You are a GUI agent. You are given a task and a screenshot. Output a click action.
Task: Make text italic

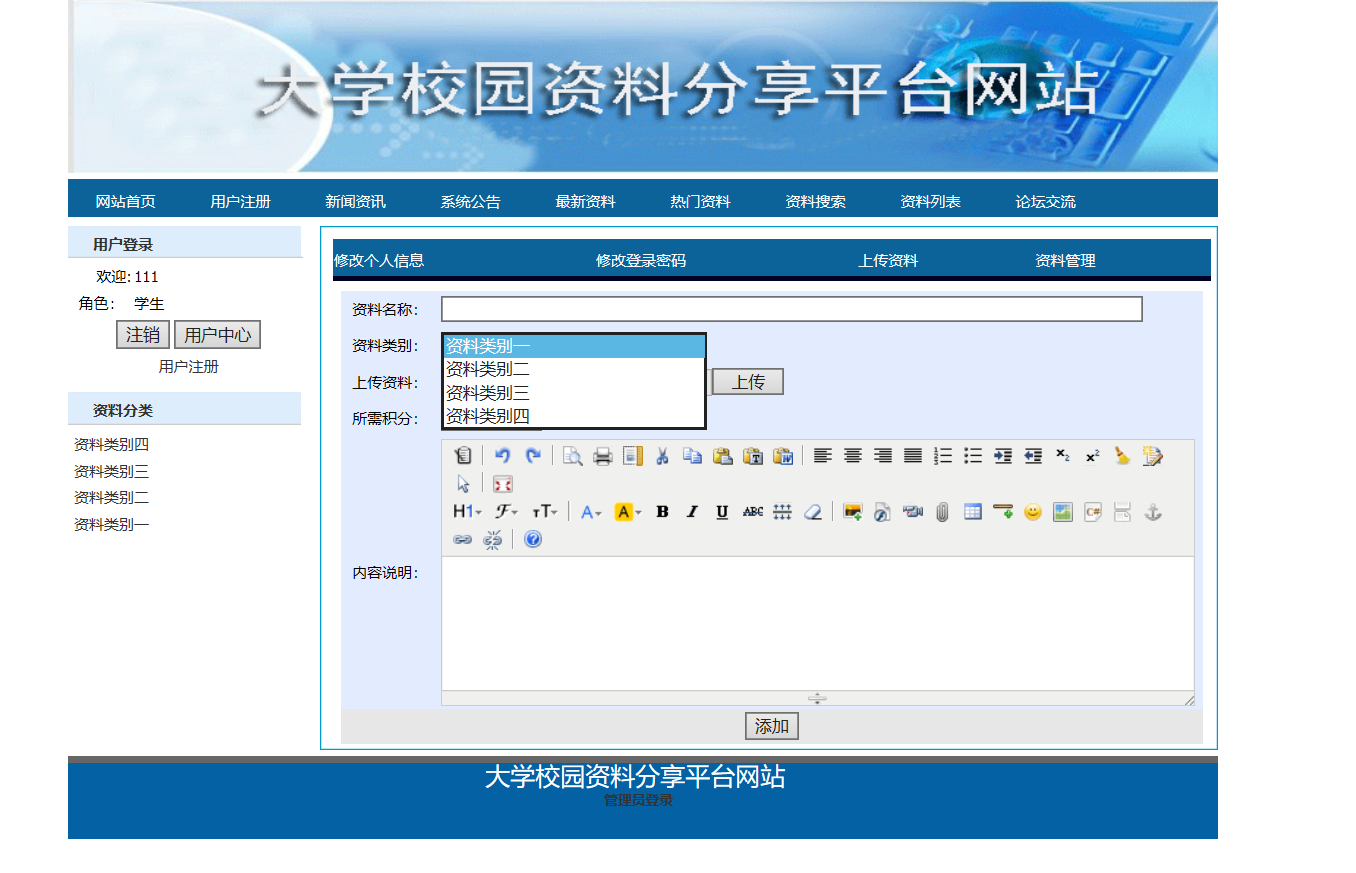[692, 512]
